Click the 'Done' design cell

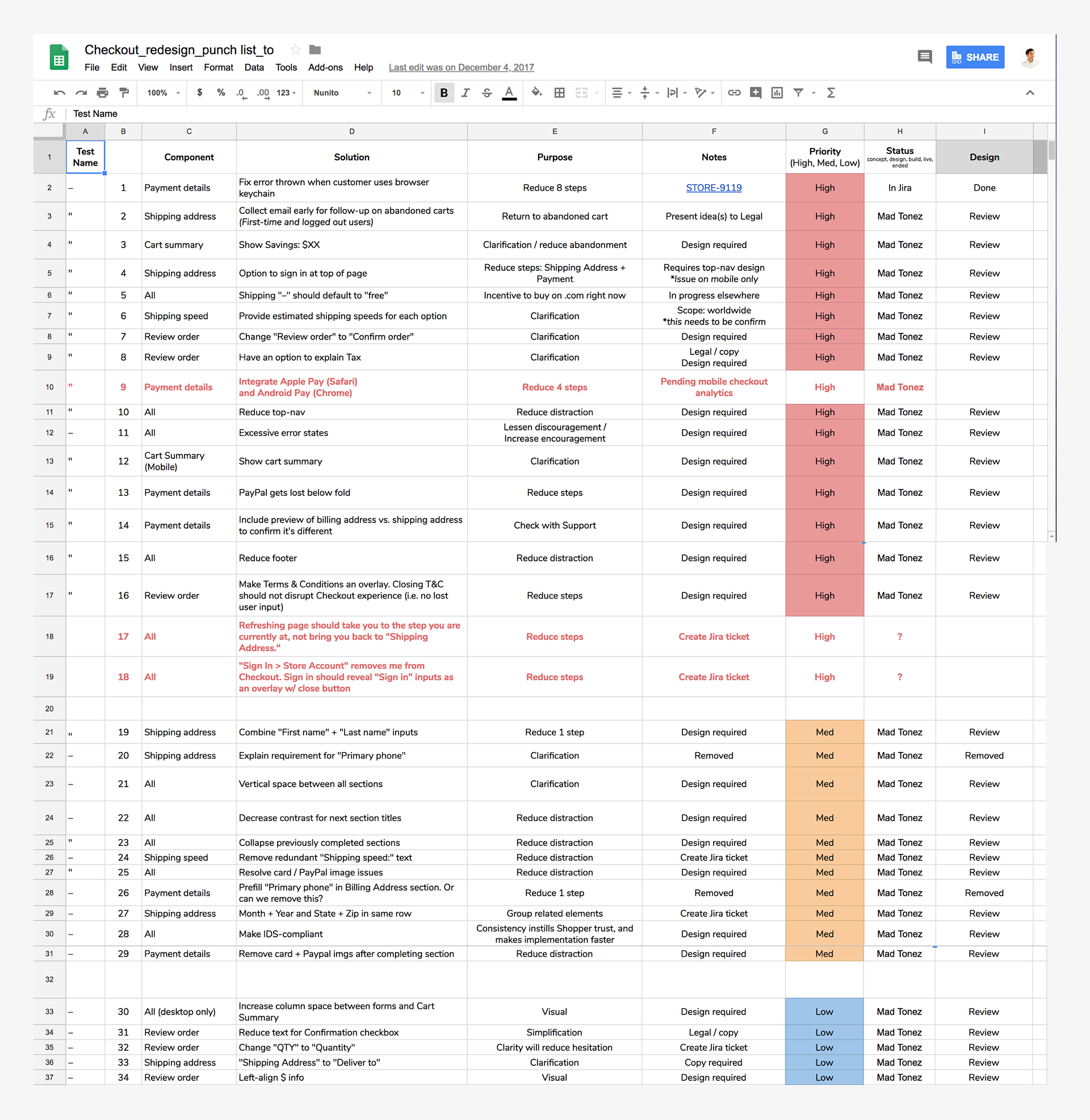coord(984,188)
